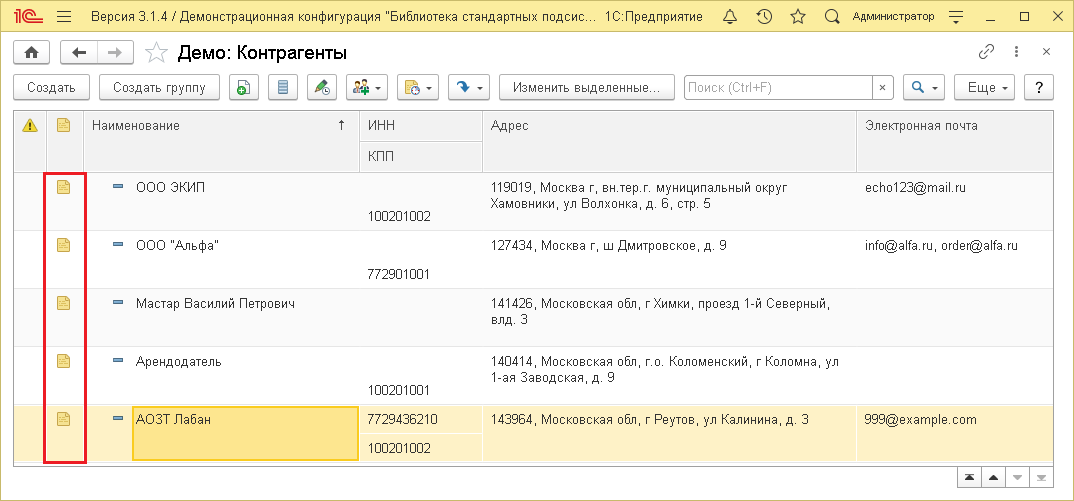This screenshot has width=1074, height=501.
Task: Select Мастар Василий Петрович row
Action: point(534,317)
